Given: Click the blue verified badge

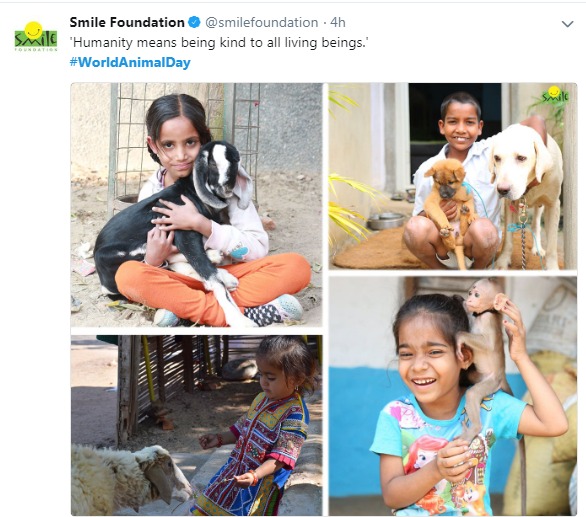Looking at the screenshot, I should click(194, 22).
